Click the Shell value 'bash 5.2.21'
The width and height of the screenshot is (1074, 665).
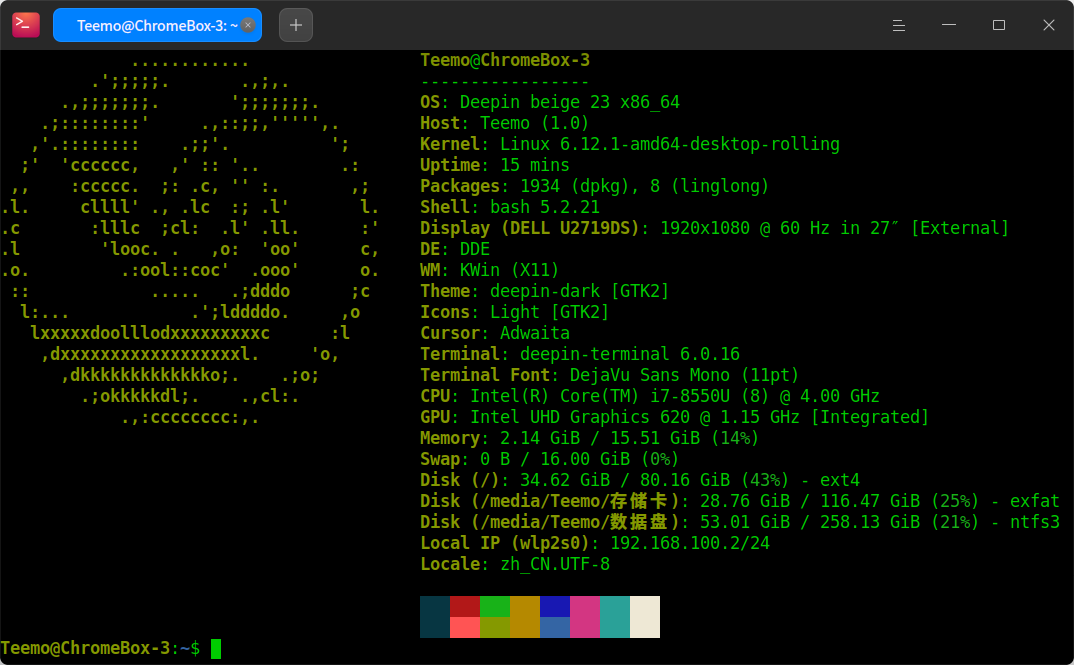(x=545, y=207)
